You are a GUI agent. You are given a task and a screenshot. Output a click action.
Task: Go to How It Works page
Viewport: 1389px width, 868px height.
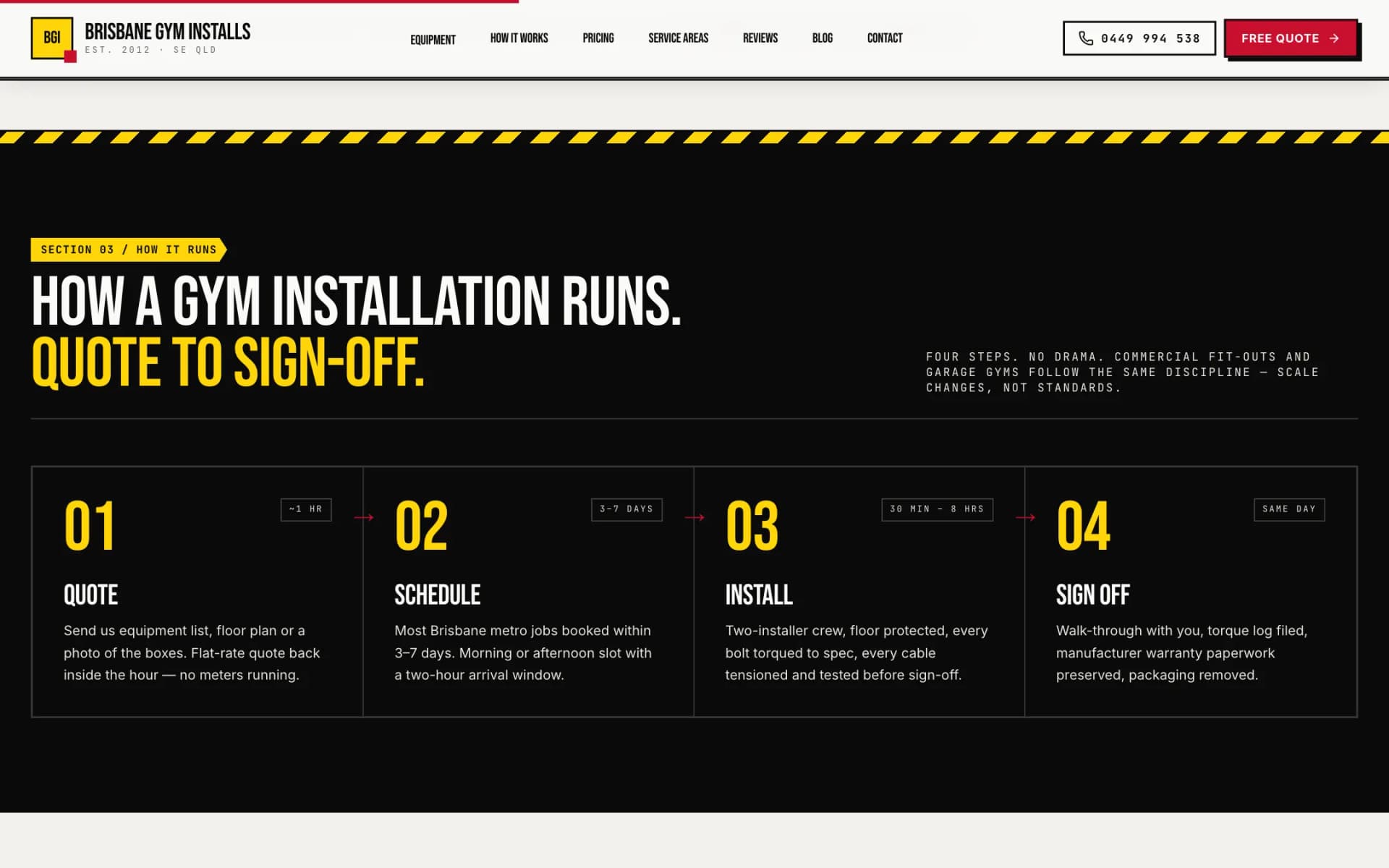click(519, 38)
